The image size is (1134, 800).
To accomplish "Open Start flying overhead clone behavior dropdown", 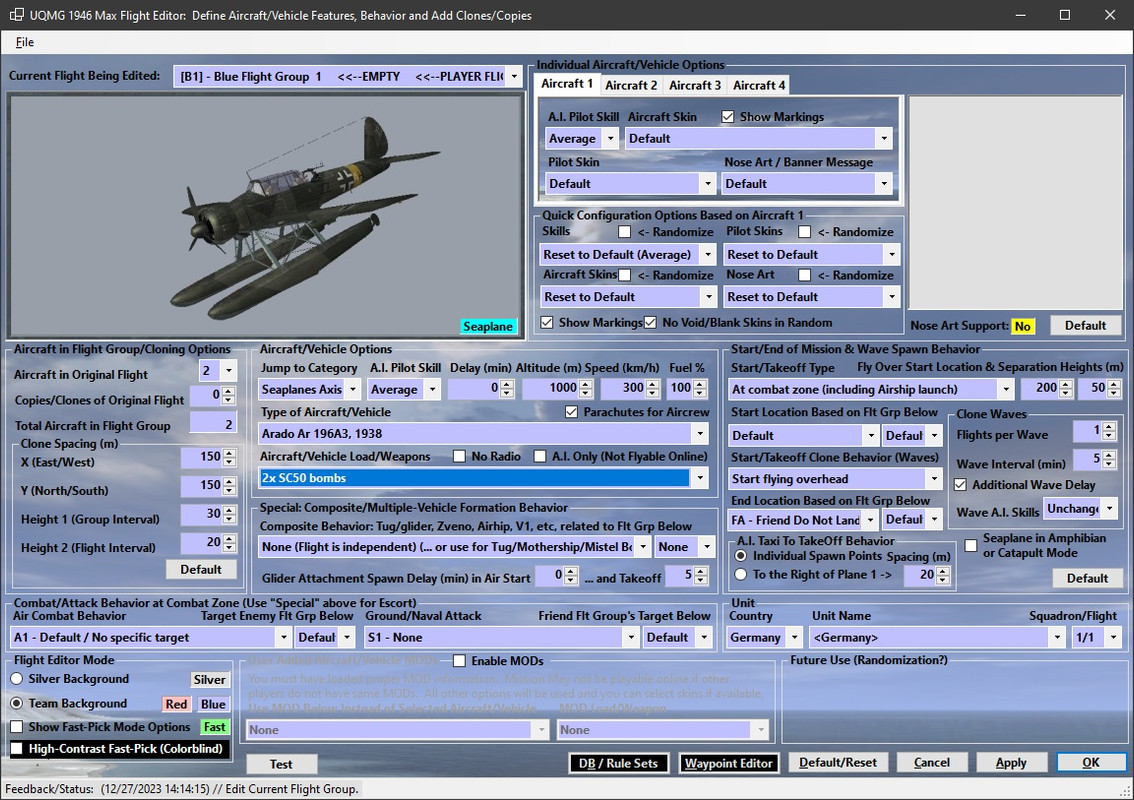I will [934, 479].
